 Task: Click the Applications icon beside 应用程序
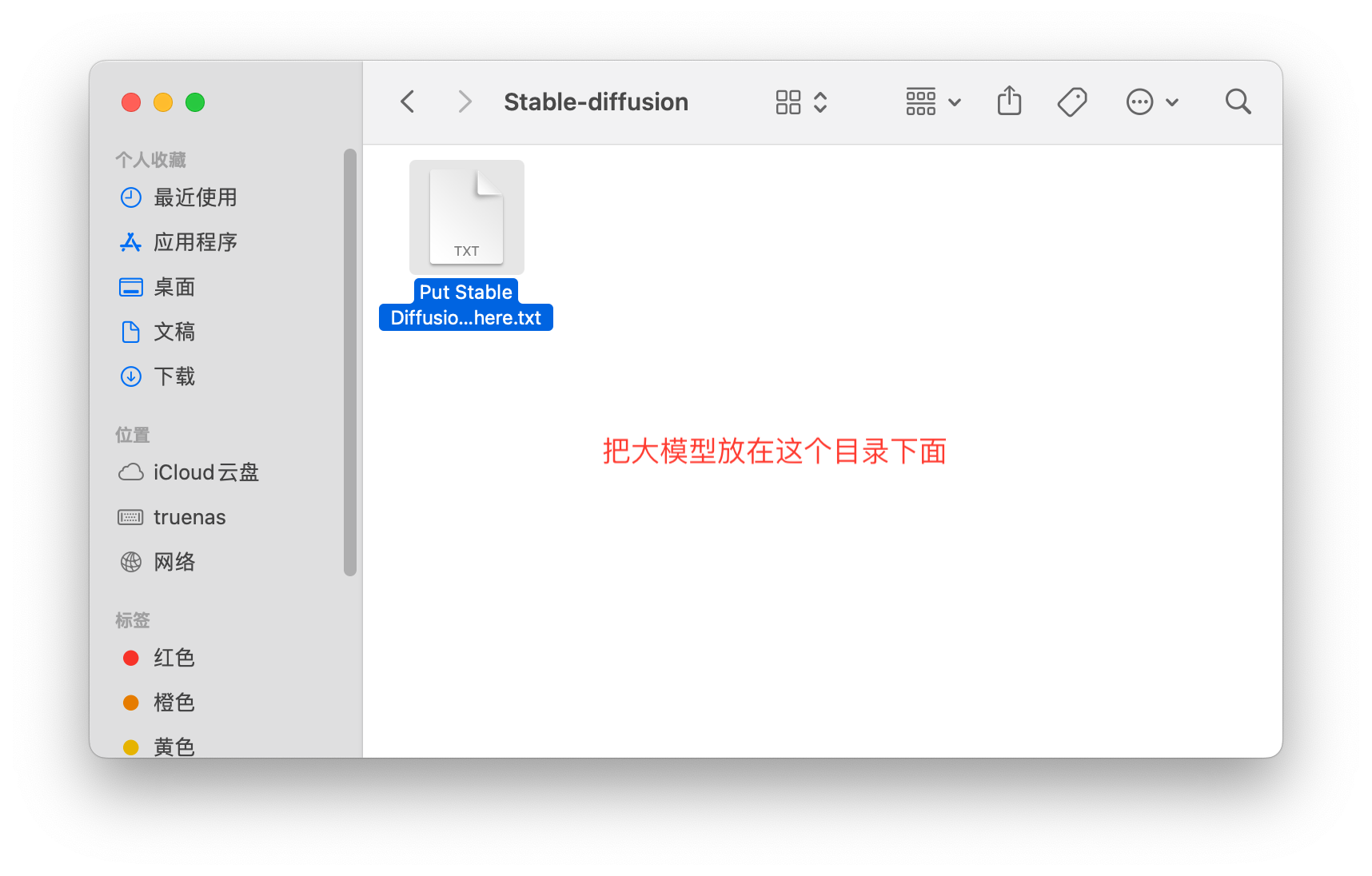(x=130, y=242)
